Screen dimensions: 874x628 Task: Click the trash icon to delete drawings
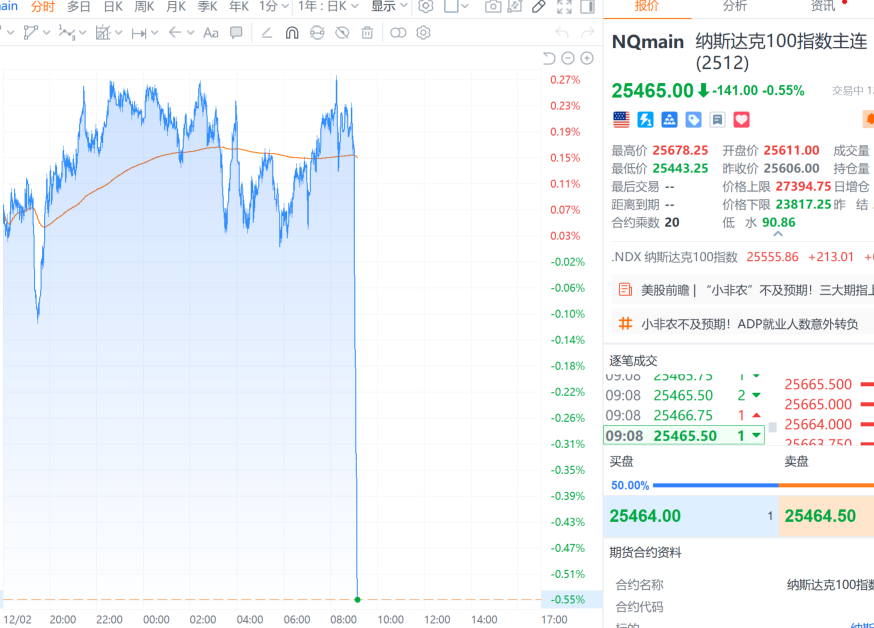[x=367, y=33]
